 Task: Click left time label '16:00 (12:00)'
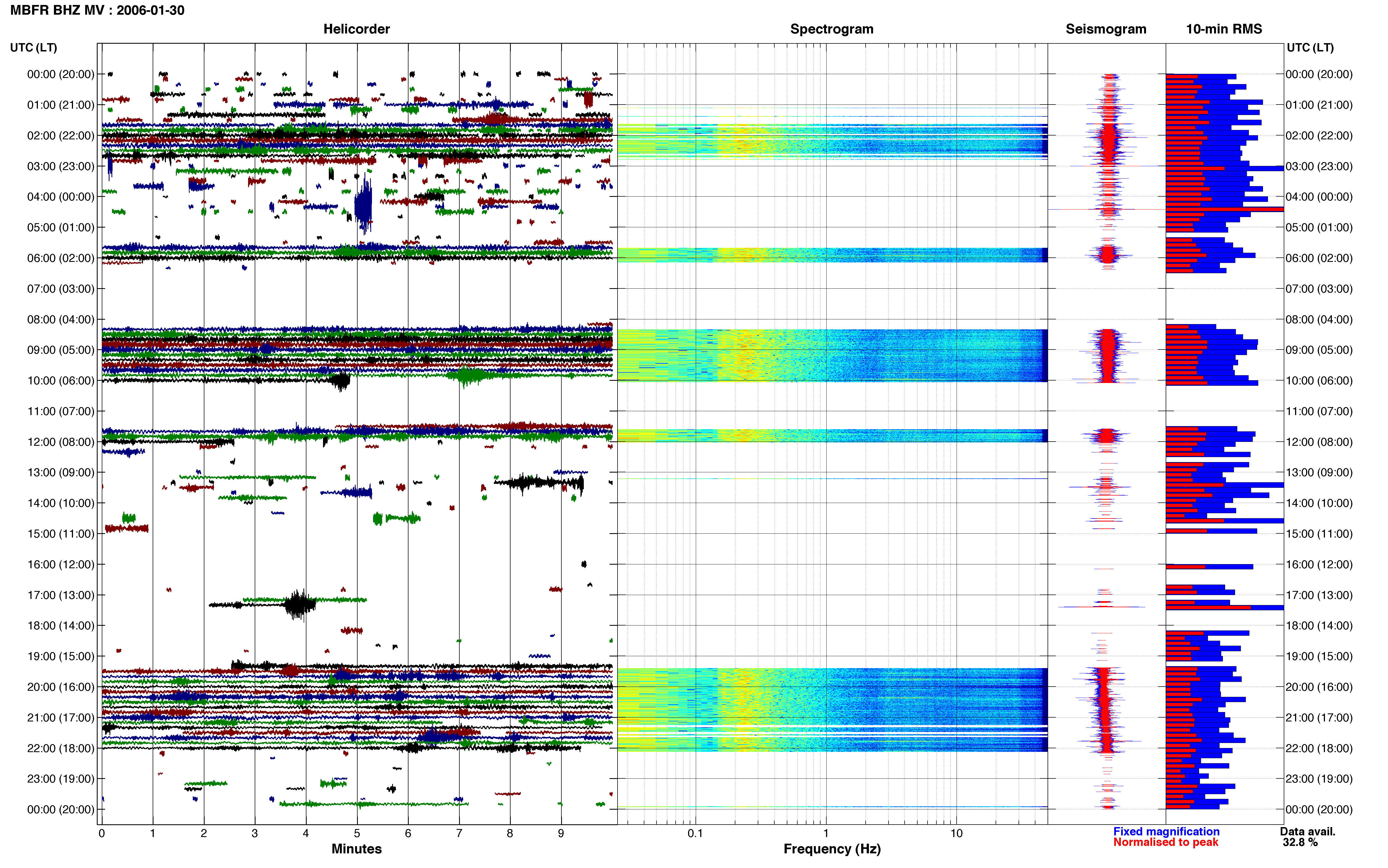(x=61, y=564)
